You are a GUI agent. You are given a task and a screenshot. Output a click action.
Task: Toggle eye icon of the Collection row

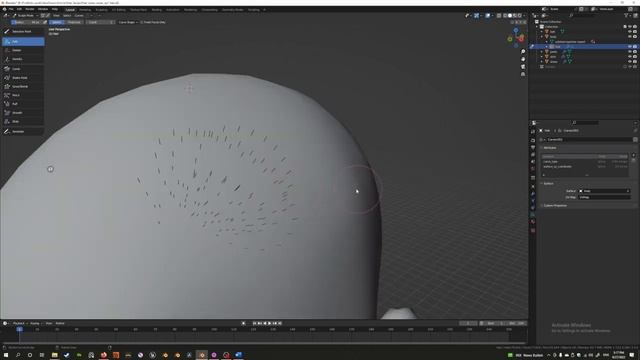point(630,27)
